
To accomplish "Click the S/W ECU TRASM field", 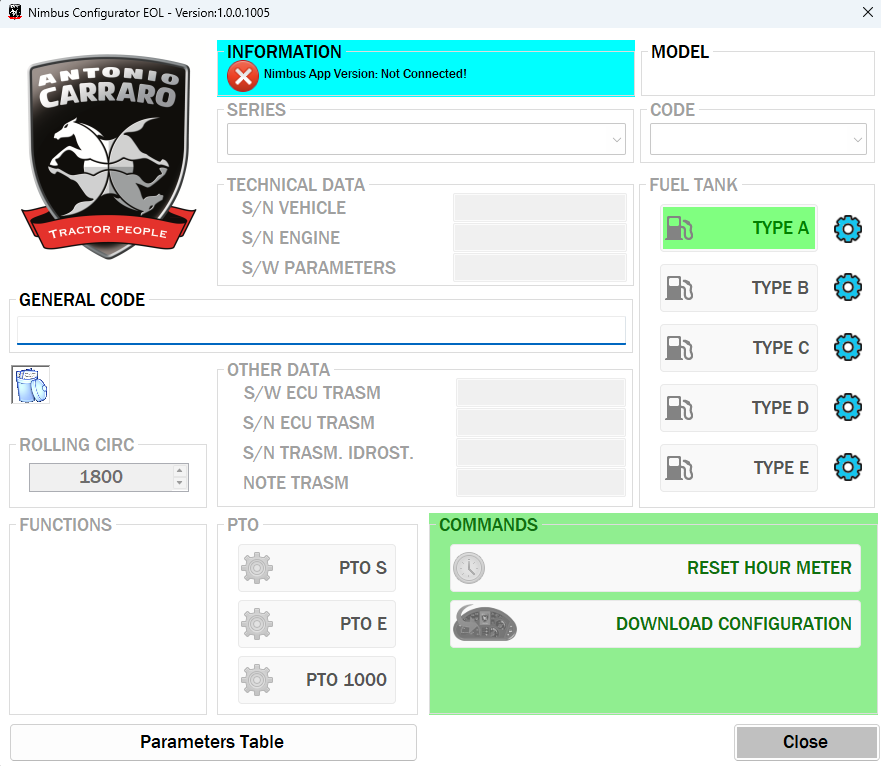I will coord(541,393).
